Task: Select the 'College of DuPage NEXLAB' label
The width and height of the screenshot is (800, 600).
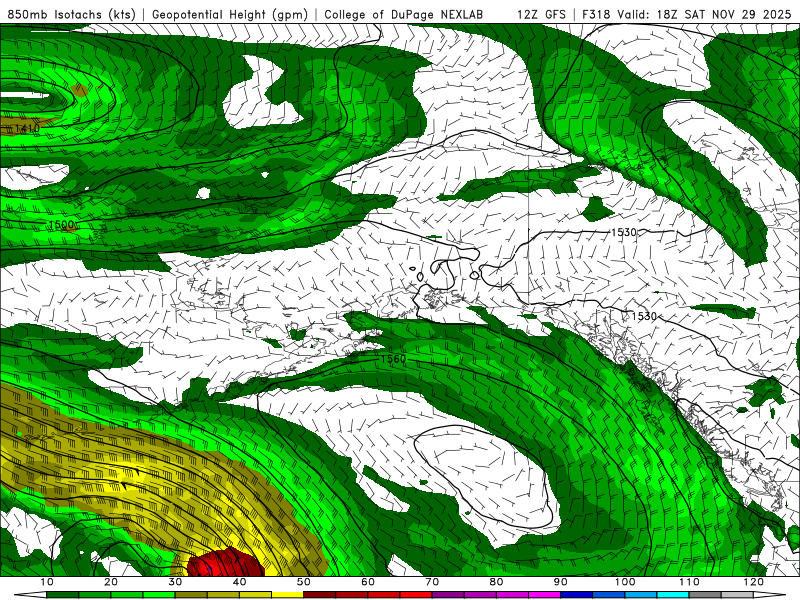Action: coord(404,14)
